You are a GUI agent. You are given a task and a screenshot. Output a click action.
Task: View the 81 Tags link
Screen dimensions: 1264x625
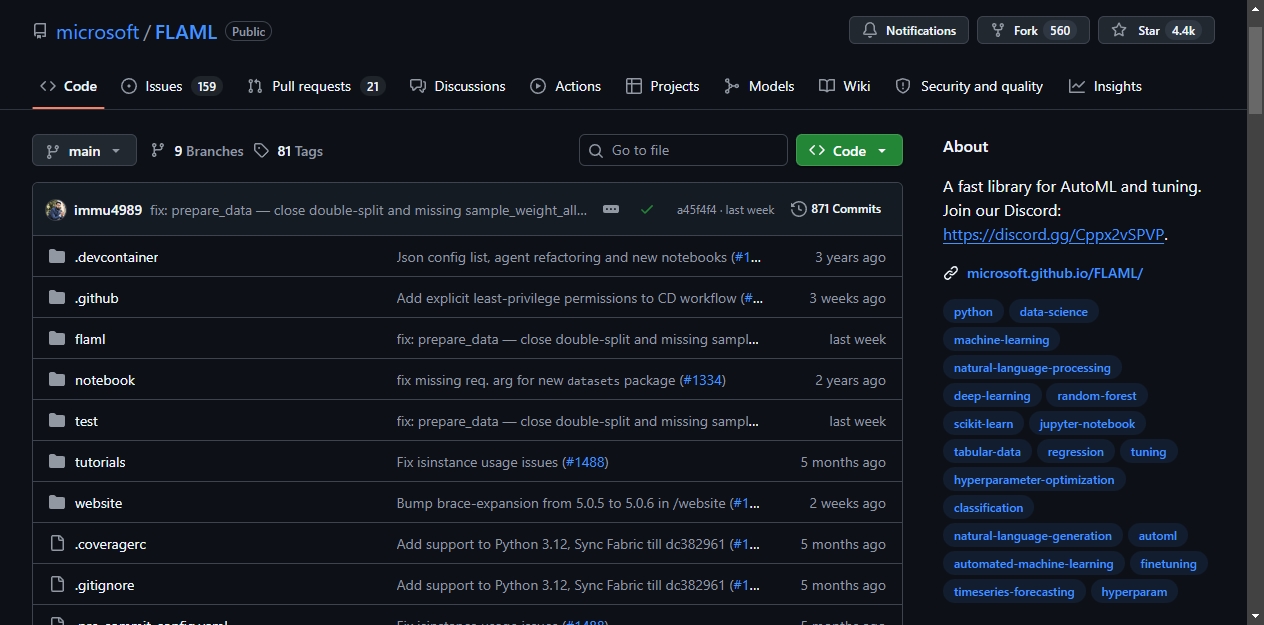[288, 151]
